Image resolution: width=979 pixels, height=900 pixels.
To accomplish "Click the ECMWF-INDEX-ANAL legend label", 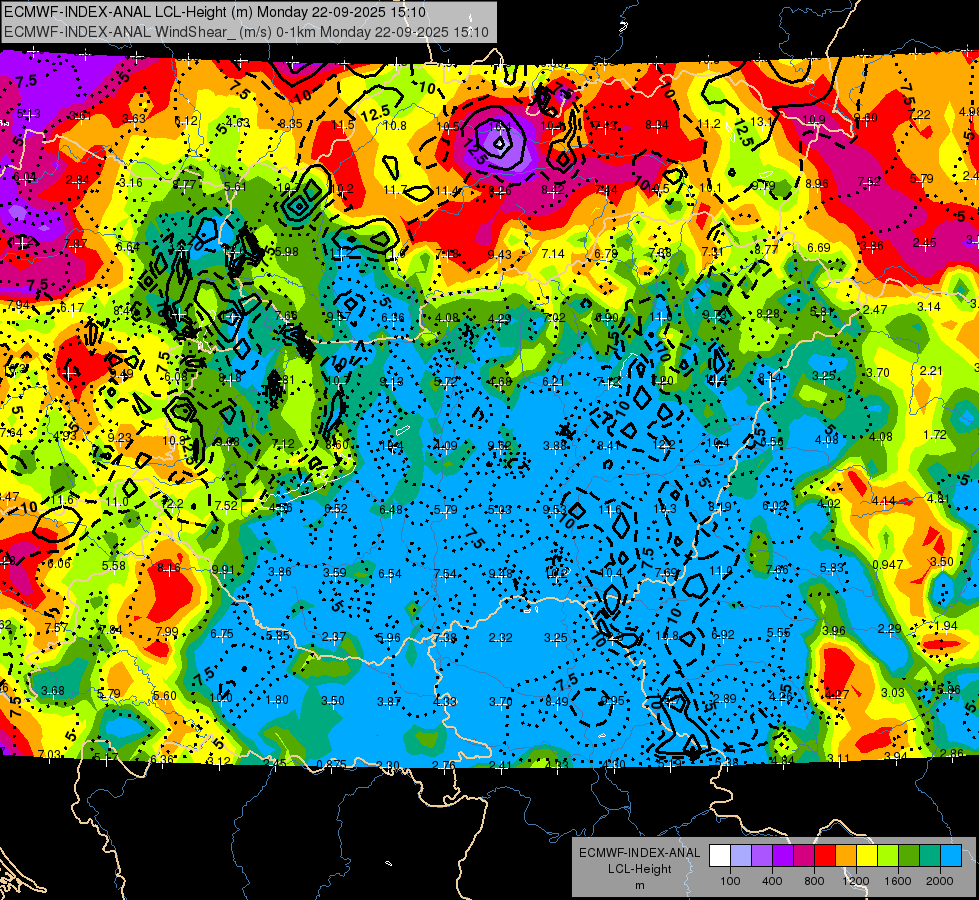I will 639,853.
